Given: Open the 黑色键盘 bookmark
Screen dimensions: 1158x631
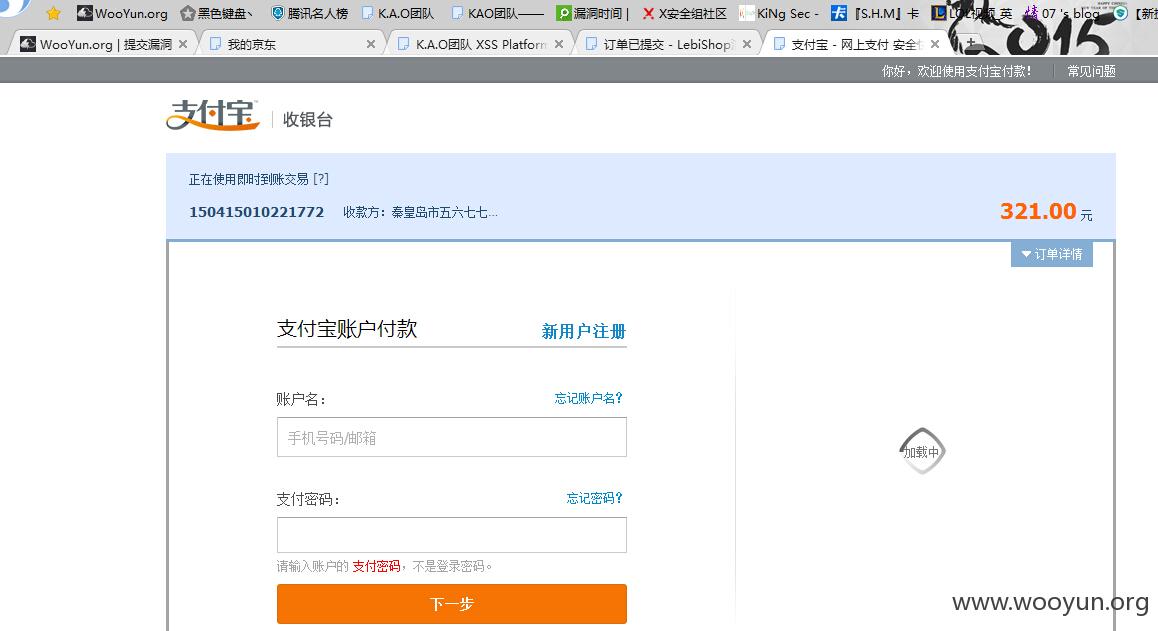Looking at the screenshot, I should [216, 13].
